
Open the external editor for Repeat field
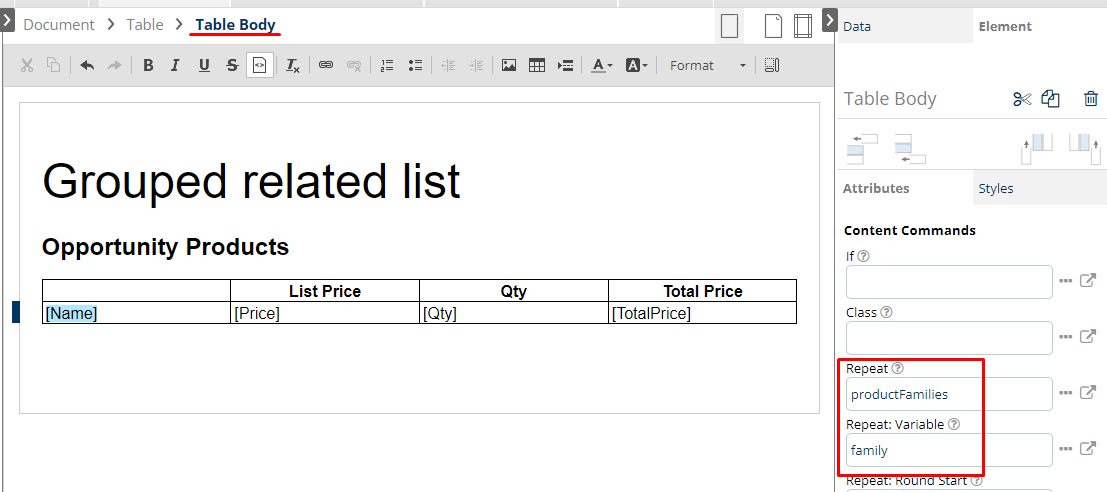pyautogui.click(x=1088, y=393)
